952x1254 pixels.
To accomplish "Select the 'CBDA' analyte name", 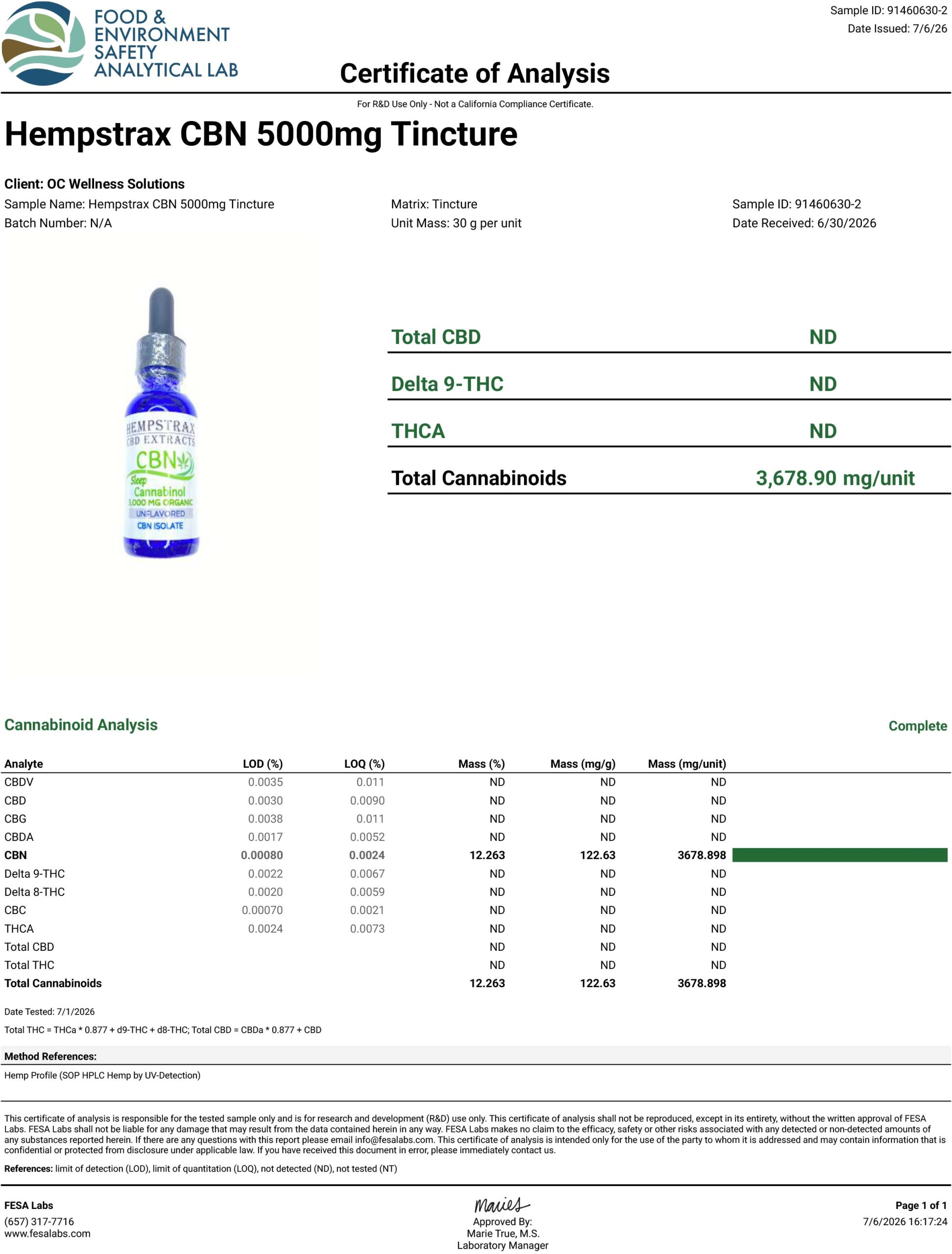I will [x=19, y=837].
